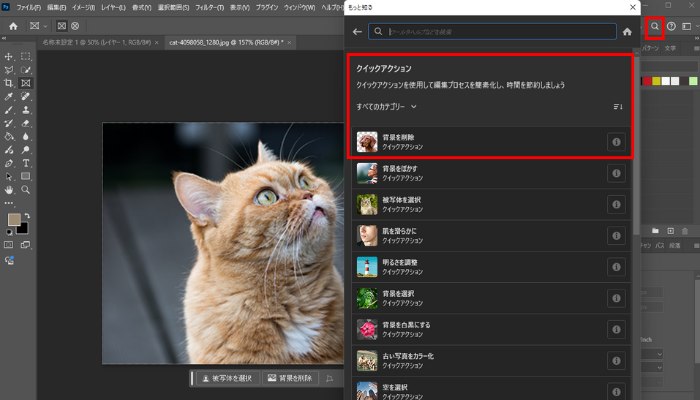The width and height of the screenshot is (700, 400).
Task: Select the Horizontal Type tool
Action: coord(26,163)
